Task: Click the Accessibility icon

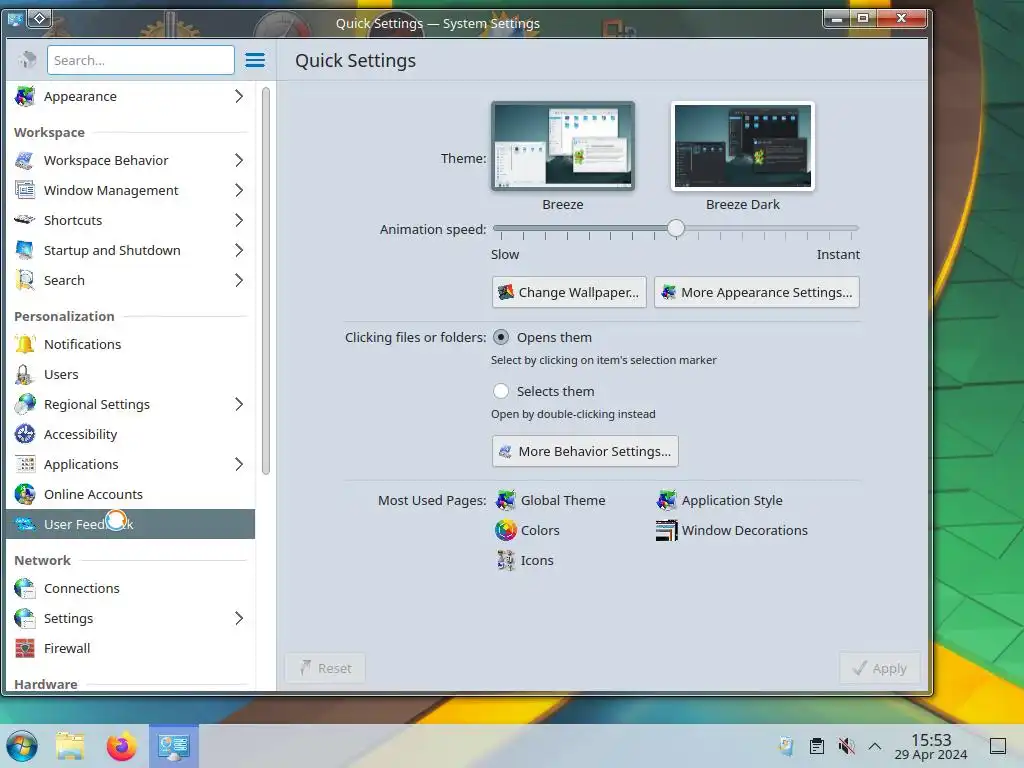Action: coord(25,434)
